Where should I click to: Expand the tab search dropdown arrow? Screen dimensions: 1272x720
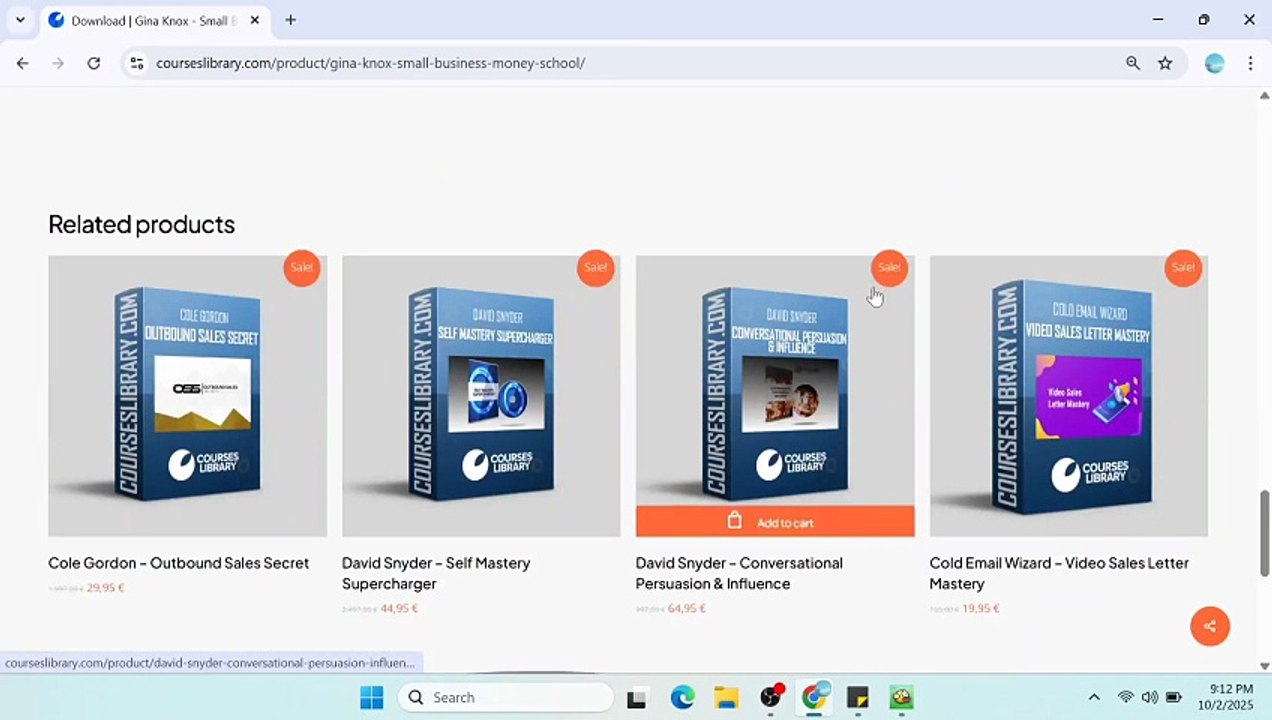pyautogui.click(x=20, y=20)
